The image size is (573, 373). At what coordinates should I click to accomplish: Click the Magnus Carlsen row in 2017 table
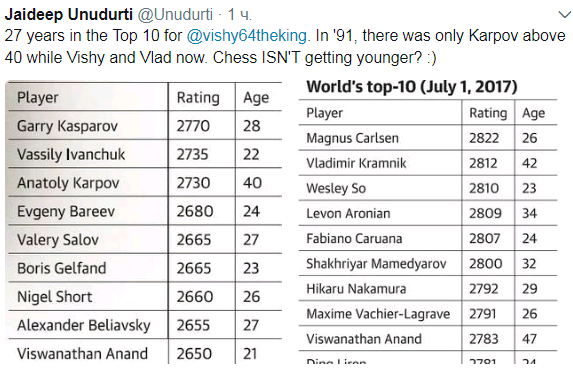(x=428, y=138)
